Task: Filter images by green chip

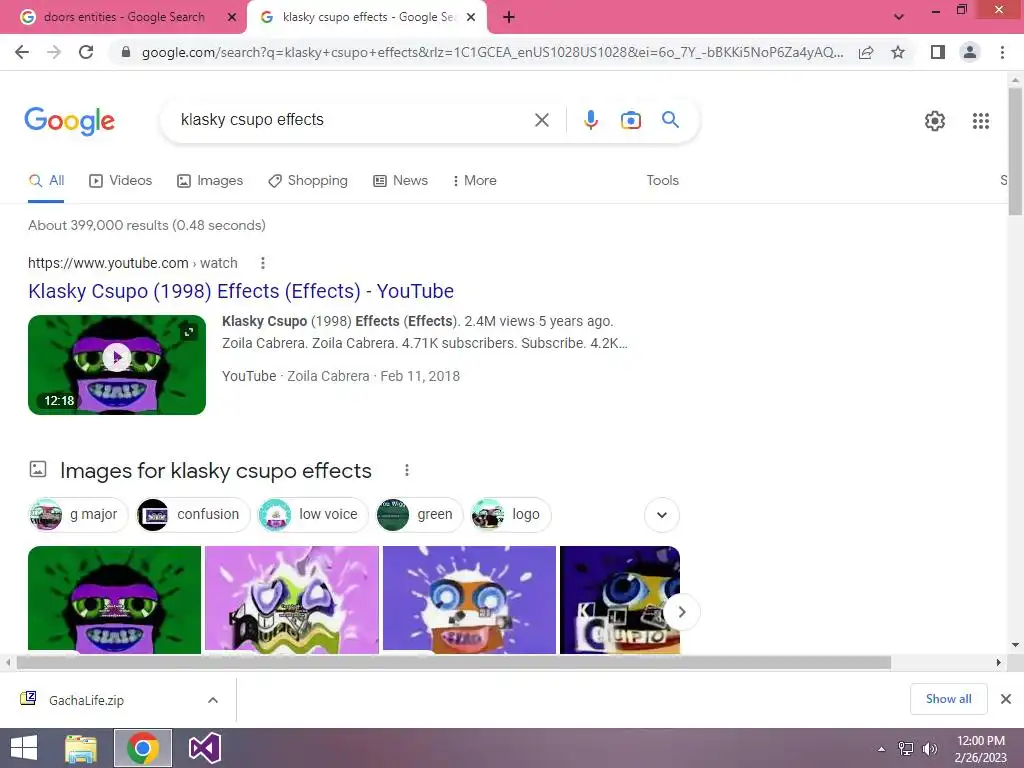Action: pyautogui.click(x=420, y=515)
